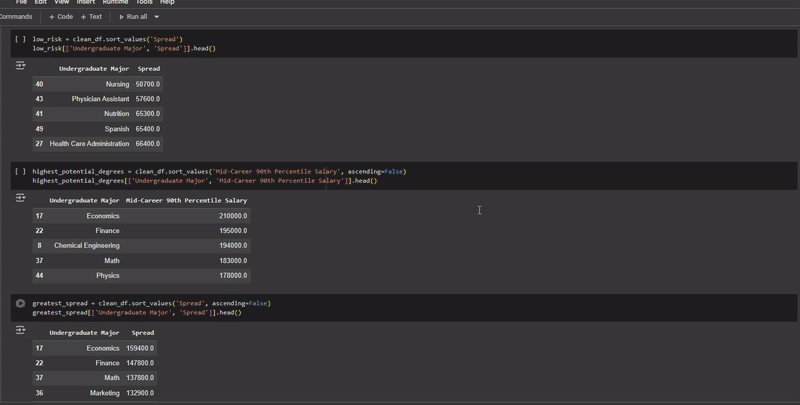800x405 pixels.
Task: Toggle output options for greatest_spread table
Action: click(20, 330)
